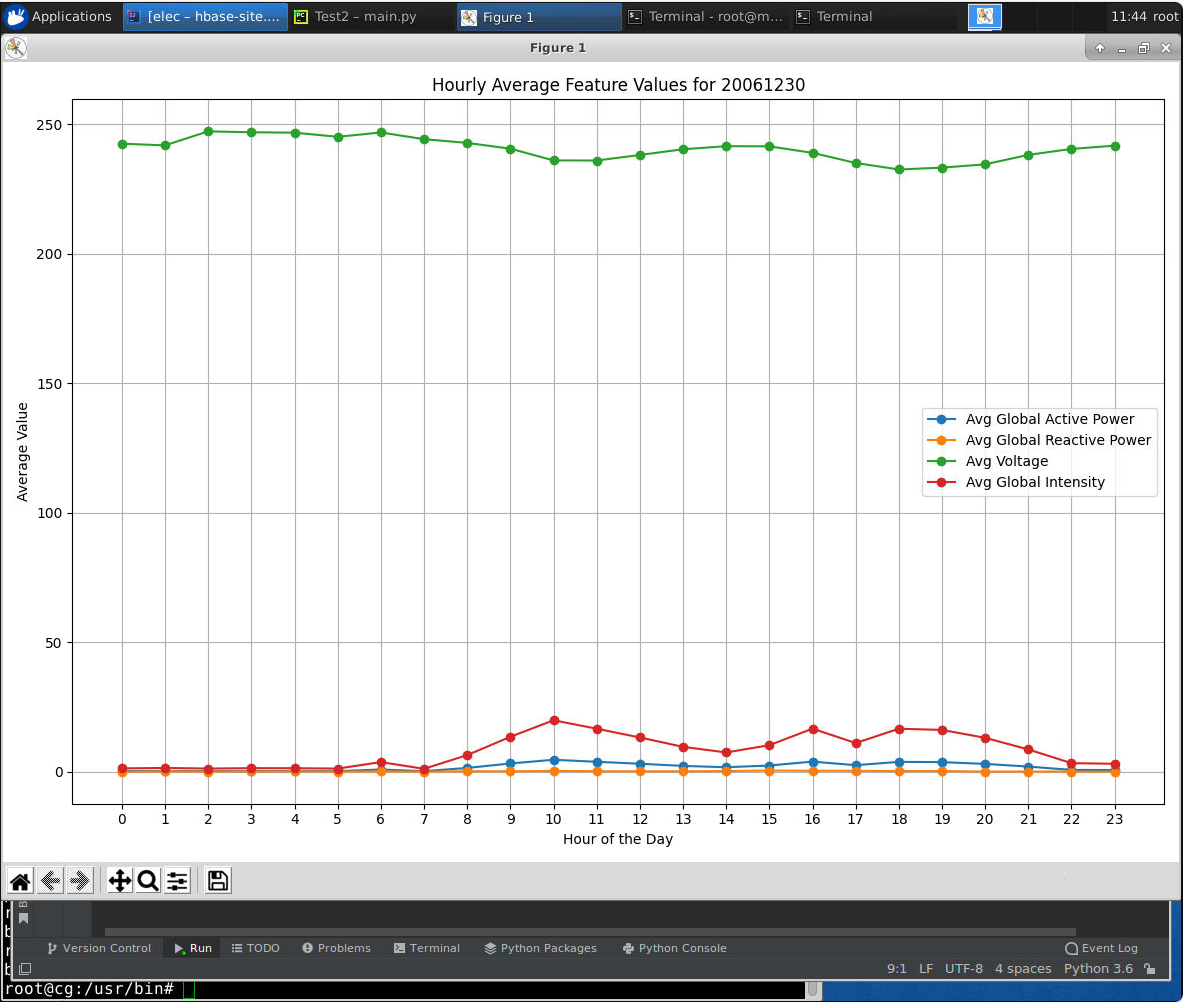Click the matplotlib icon in the Figure 1 title bar
This screenshot has width=1183, height=1002.
(16, 48)
